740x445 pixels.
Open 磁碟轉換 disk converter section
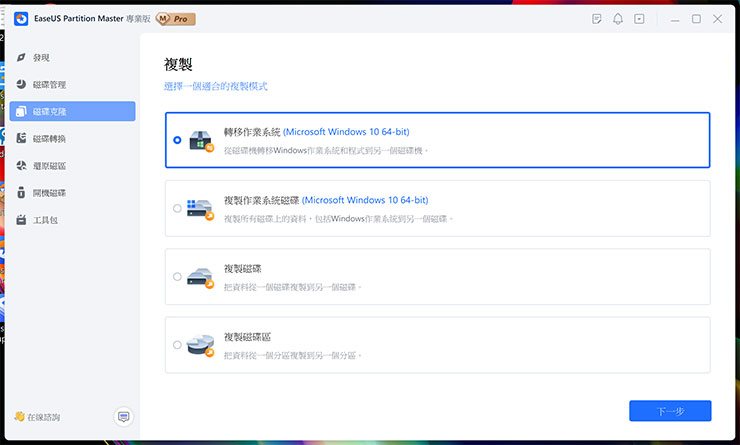49,139
